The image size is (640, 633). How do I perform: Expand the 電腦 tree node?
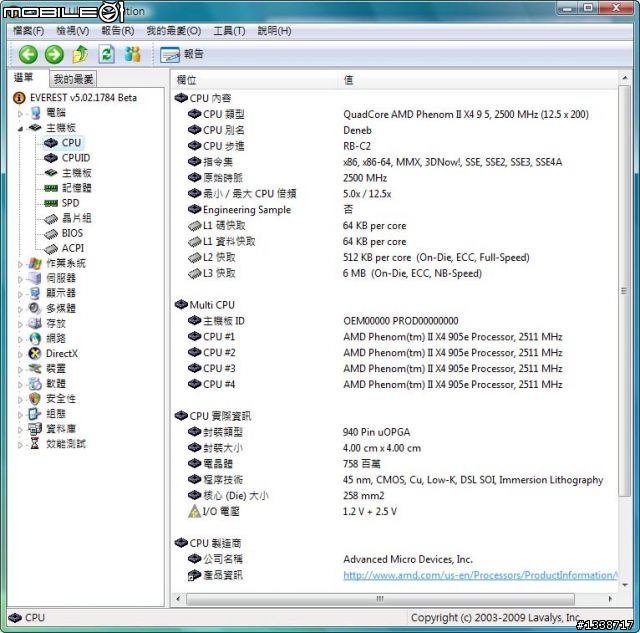coord(20,113)
